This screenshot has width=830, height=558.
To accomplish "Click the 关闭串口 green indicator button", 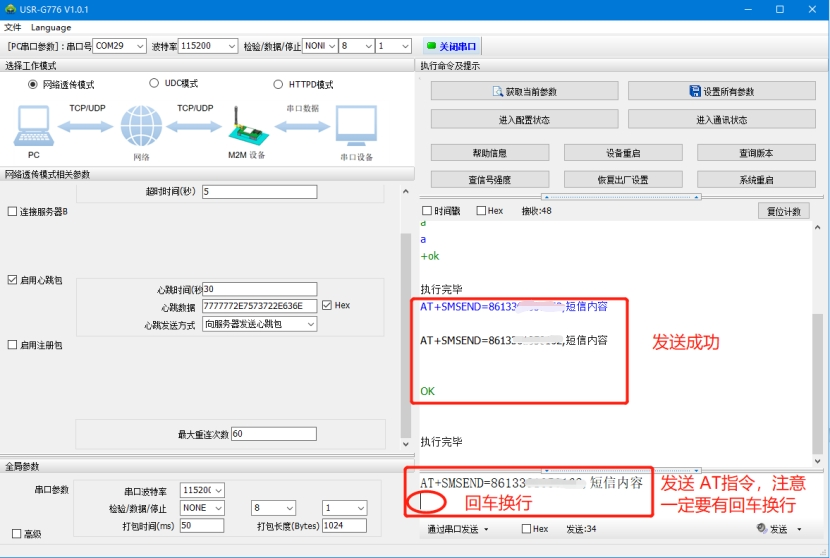I will [x=452, y=46].
